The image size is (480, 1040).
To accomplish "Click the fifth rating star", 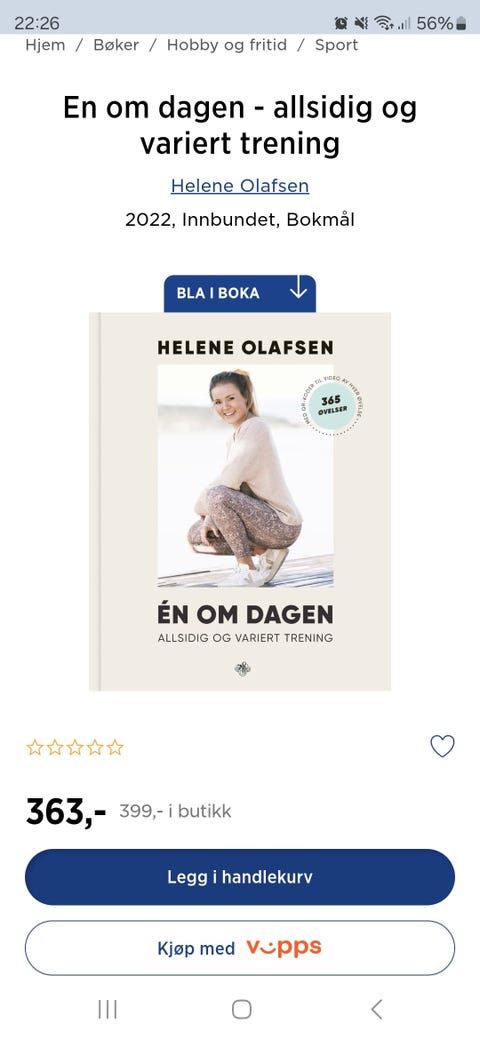I will (x=115, y=748).
